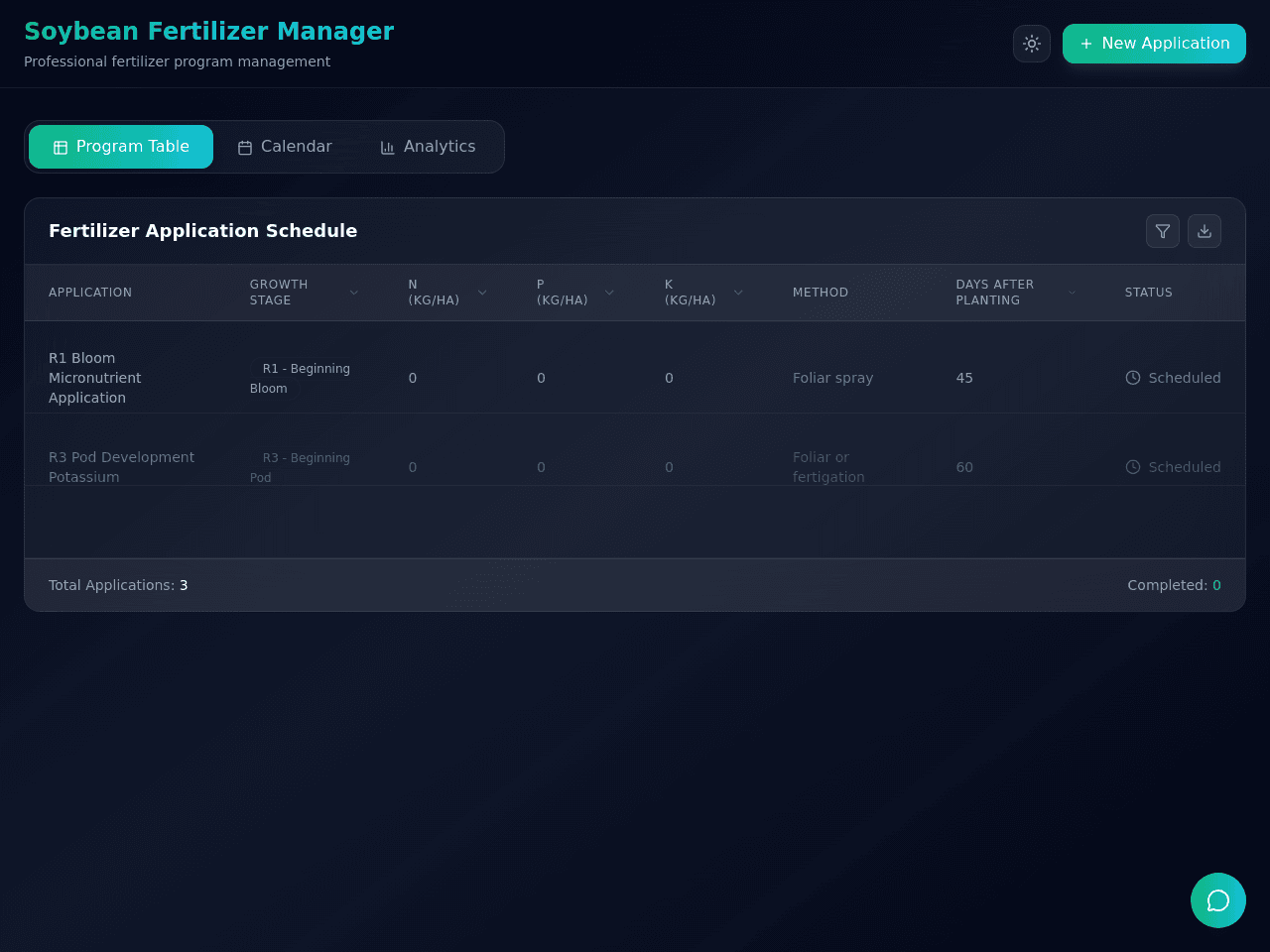Click the R3 - Beginning Pod stage badge
Viewport: 1270px width, 952px height.
(300, 467)
